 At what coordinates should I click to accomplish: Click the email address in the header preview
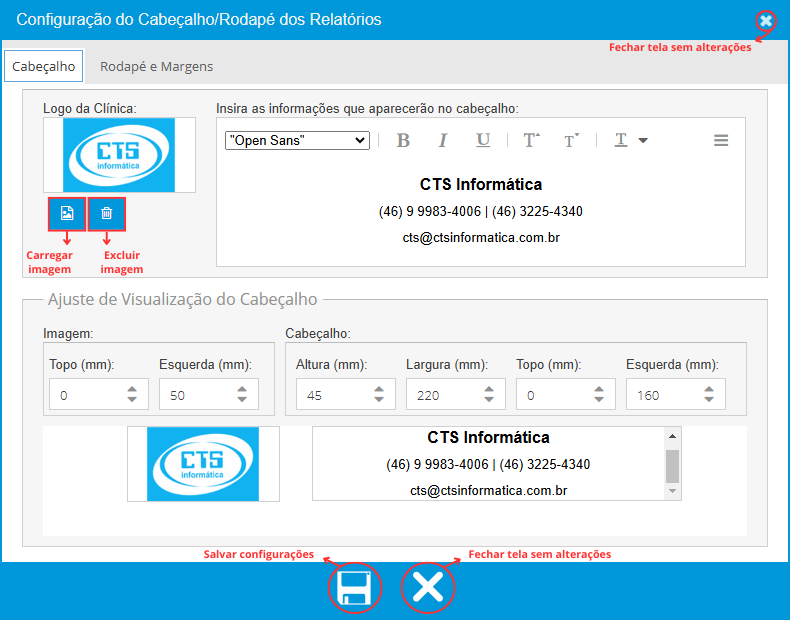coord(489,491)
